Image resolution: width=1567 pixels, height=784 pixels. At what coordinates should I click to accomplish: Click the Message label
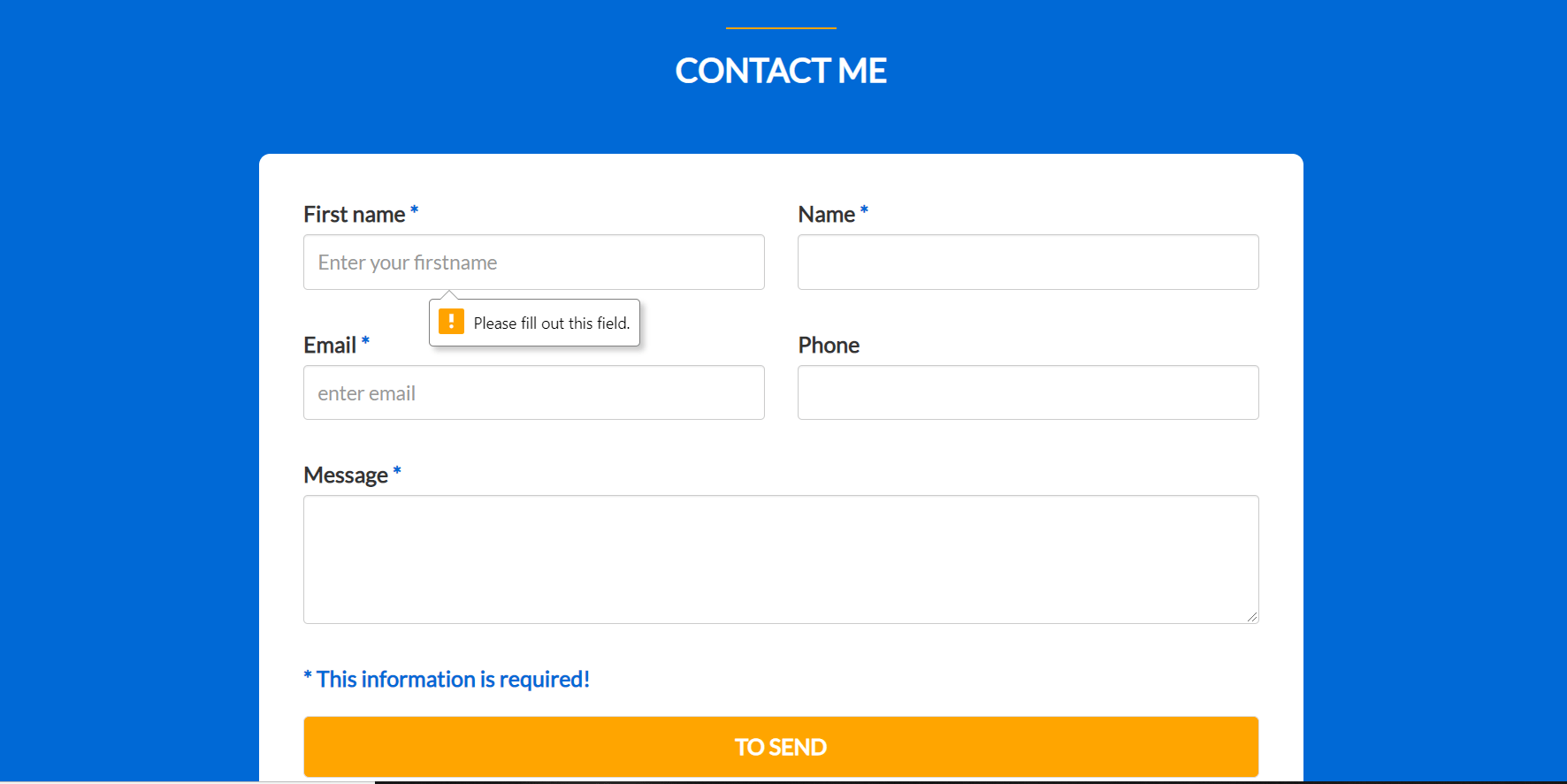click(x=345, y=475)
